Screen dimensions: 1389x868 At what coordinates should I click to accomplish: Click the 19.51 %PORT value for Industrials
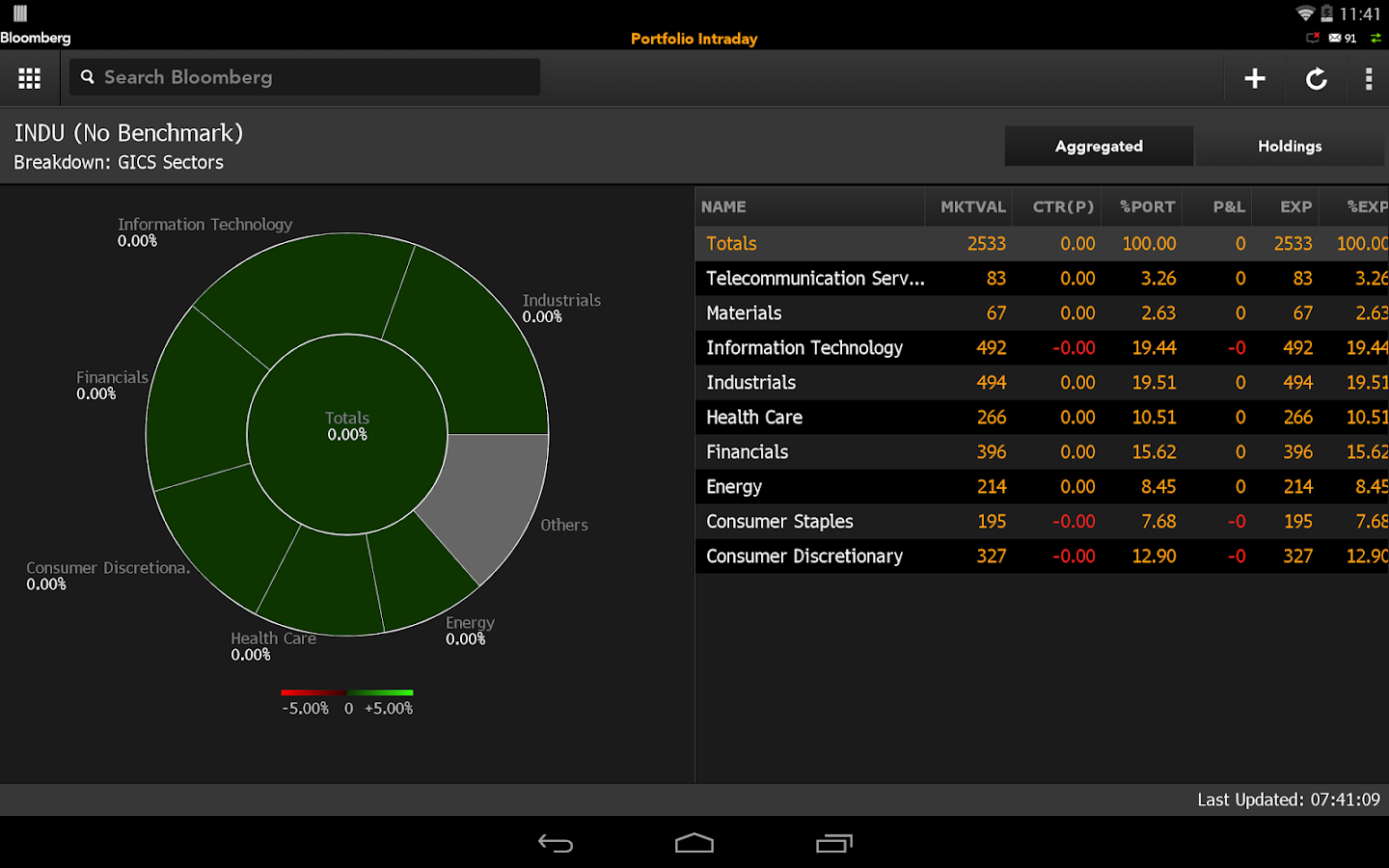pyautogui.click(x=1154, y=383)
